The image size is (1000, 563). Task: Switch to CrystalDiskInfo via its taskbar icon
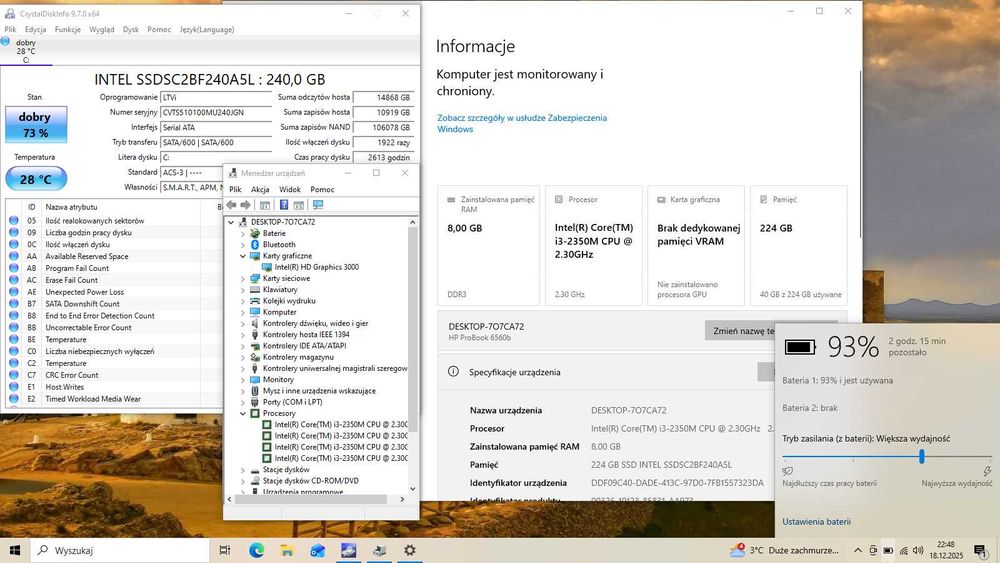pyautogui.click(x=348, y=550)
